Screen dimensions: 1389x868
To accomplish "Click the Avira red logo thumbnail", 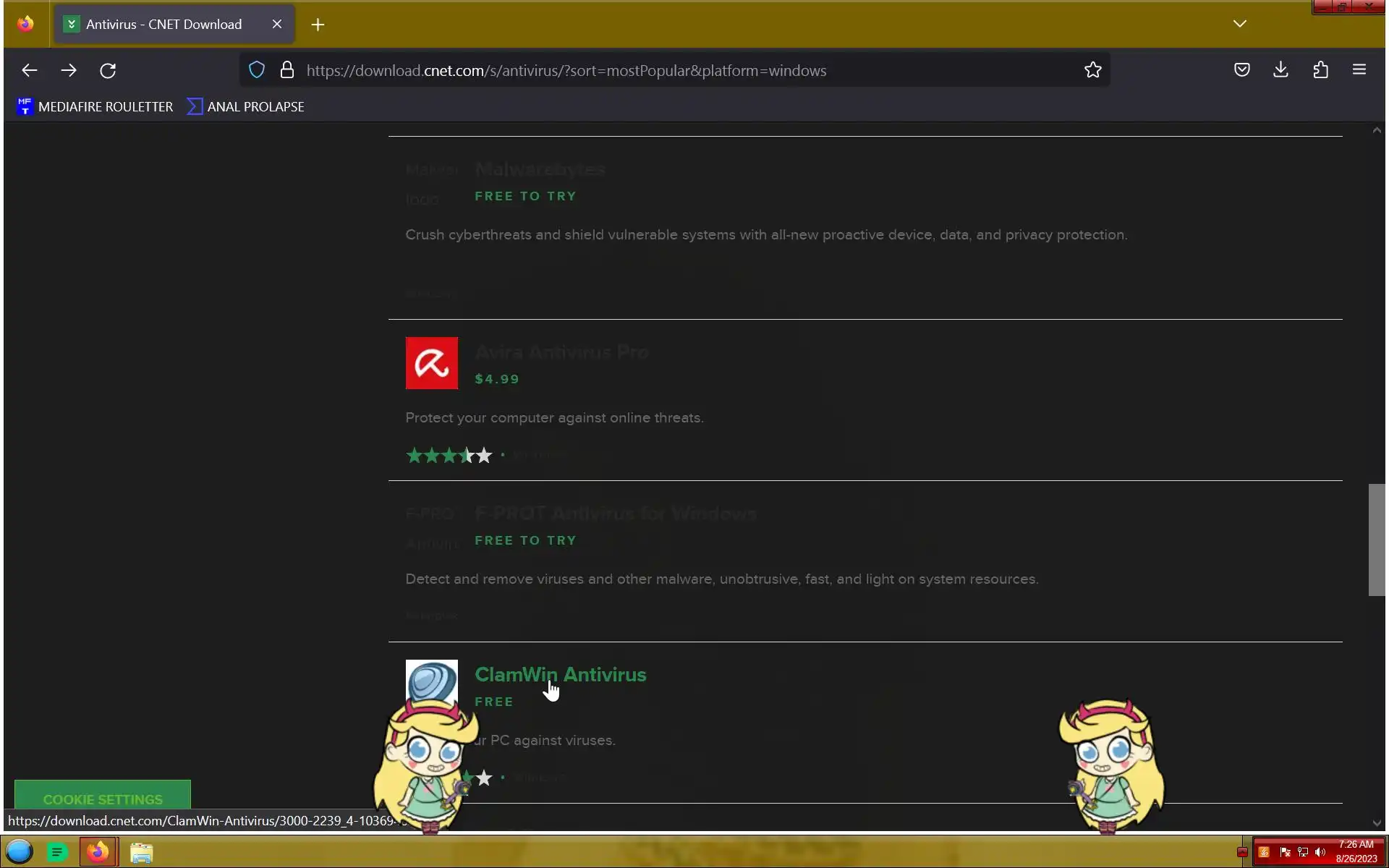I will (431, 363).
